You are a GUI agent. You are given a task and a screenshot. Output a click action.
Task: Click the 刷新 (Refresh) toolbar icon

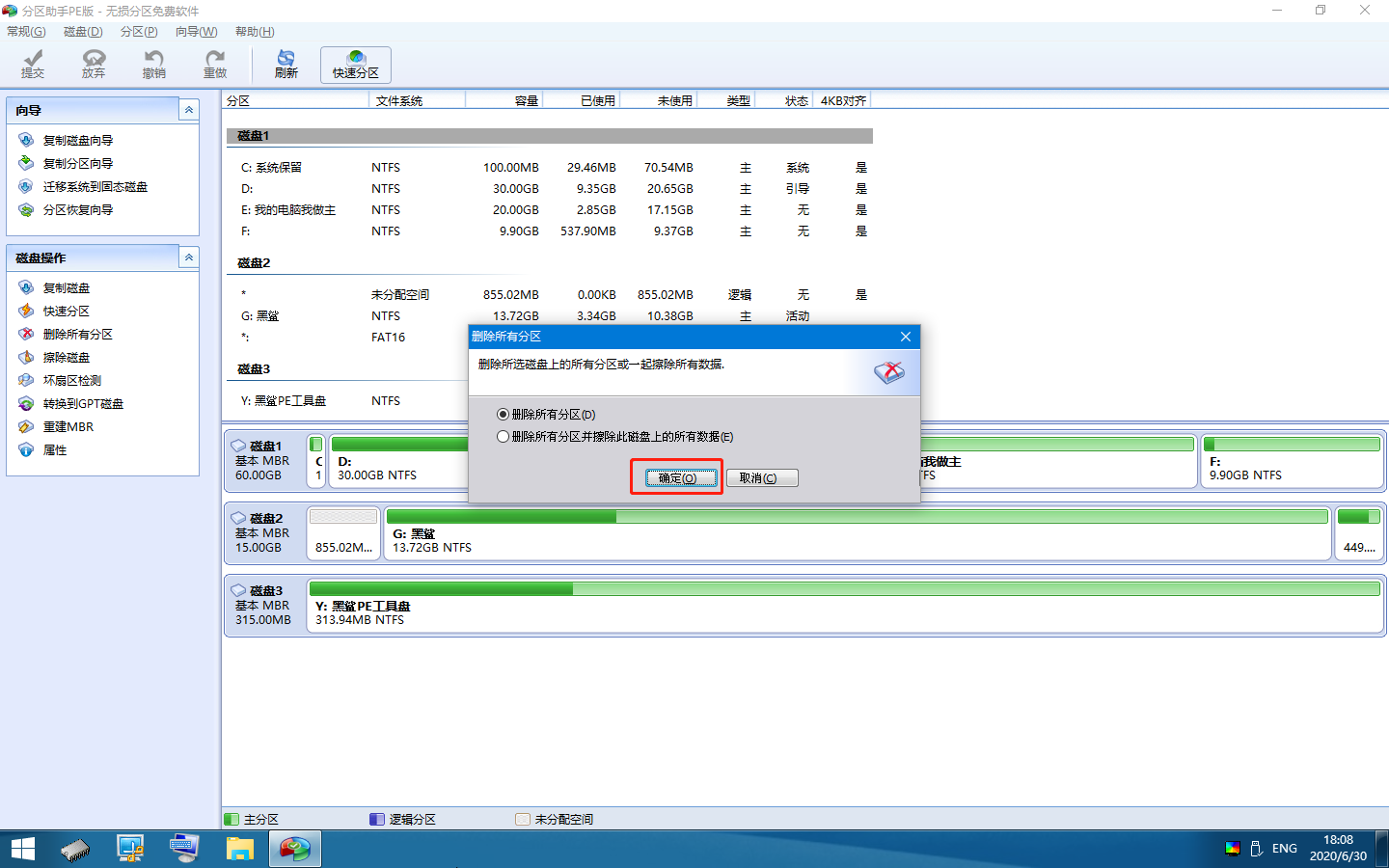(286, 65)
